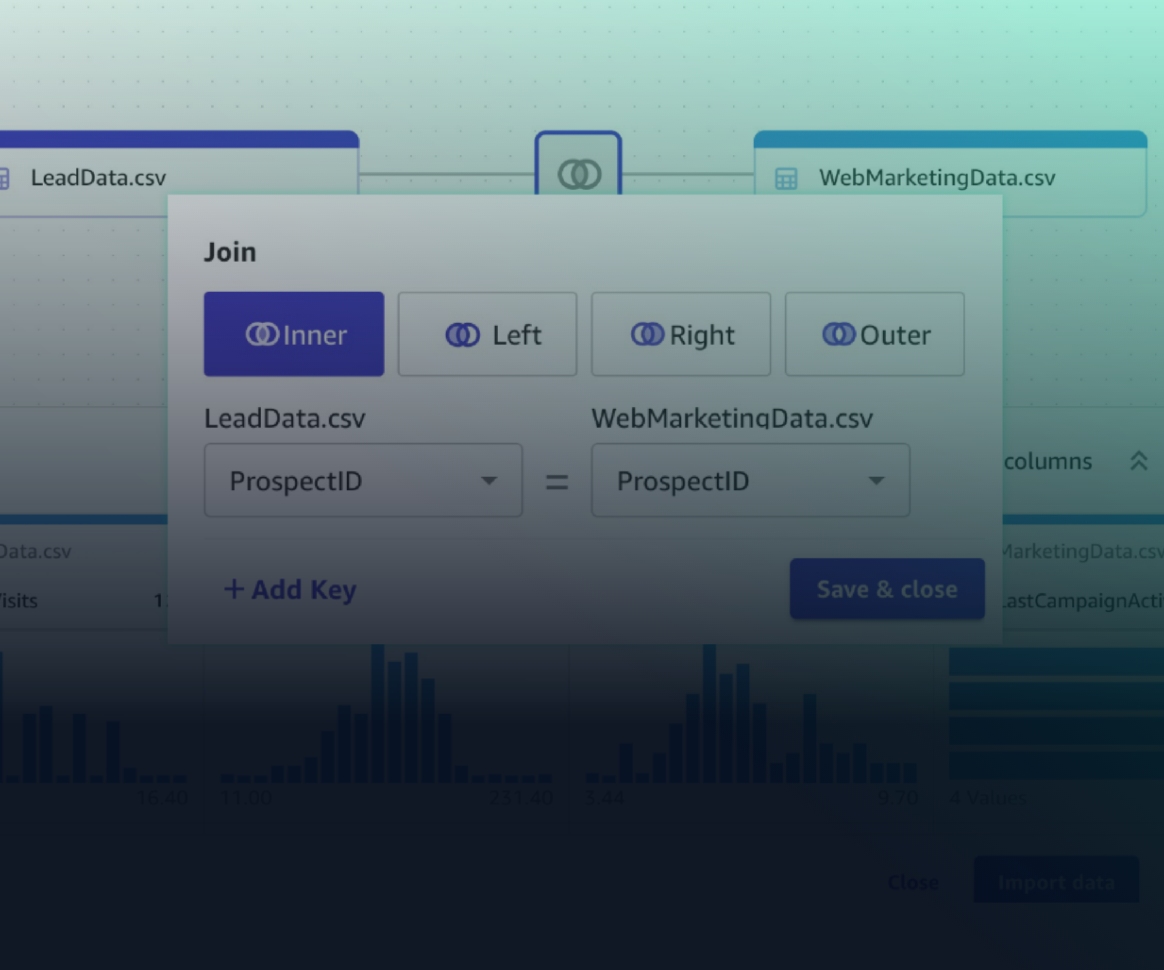
Task: Click Save & close button
Action: [x=887, y=589]
